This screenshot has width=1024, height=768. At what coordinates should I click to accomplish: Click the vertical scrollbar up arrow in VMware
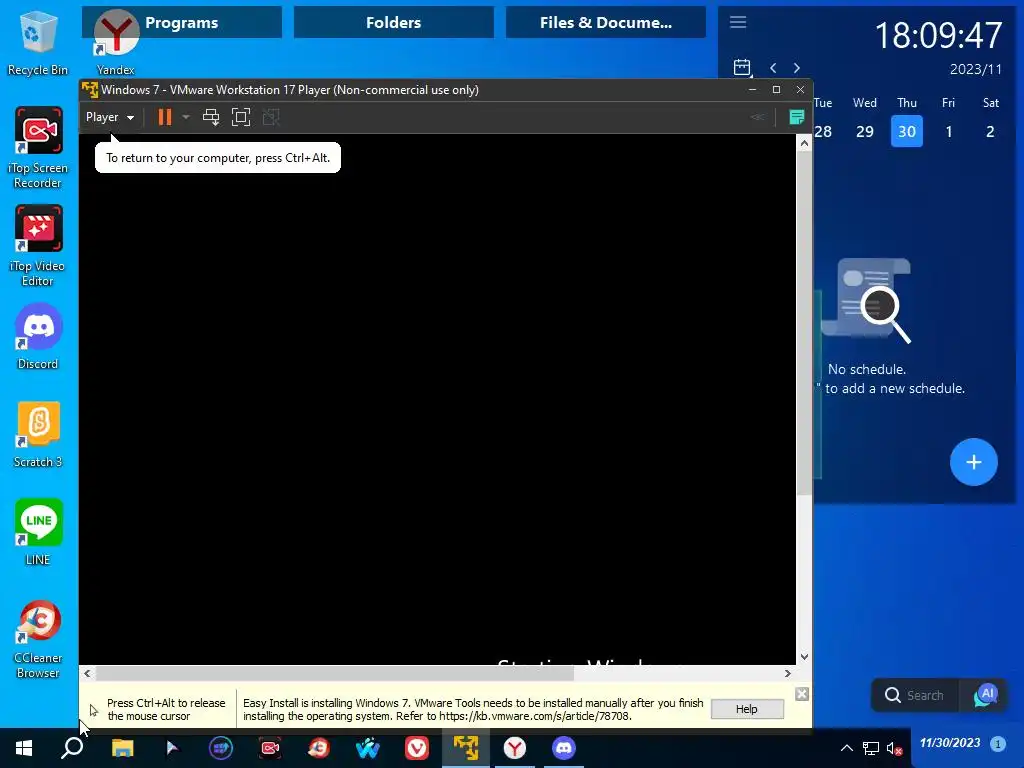click(x=805, y=143)
